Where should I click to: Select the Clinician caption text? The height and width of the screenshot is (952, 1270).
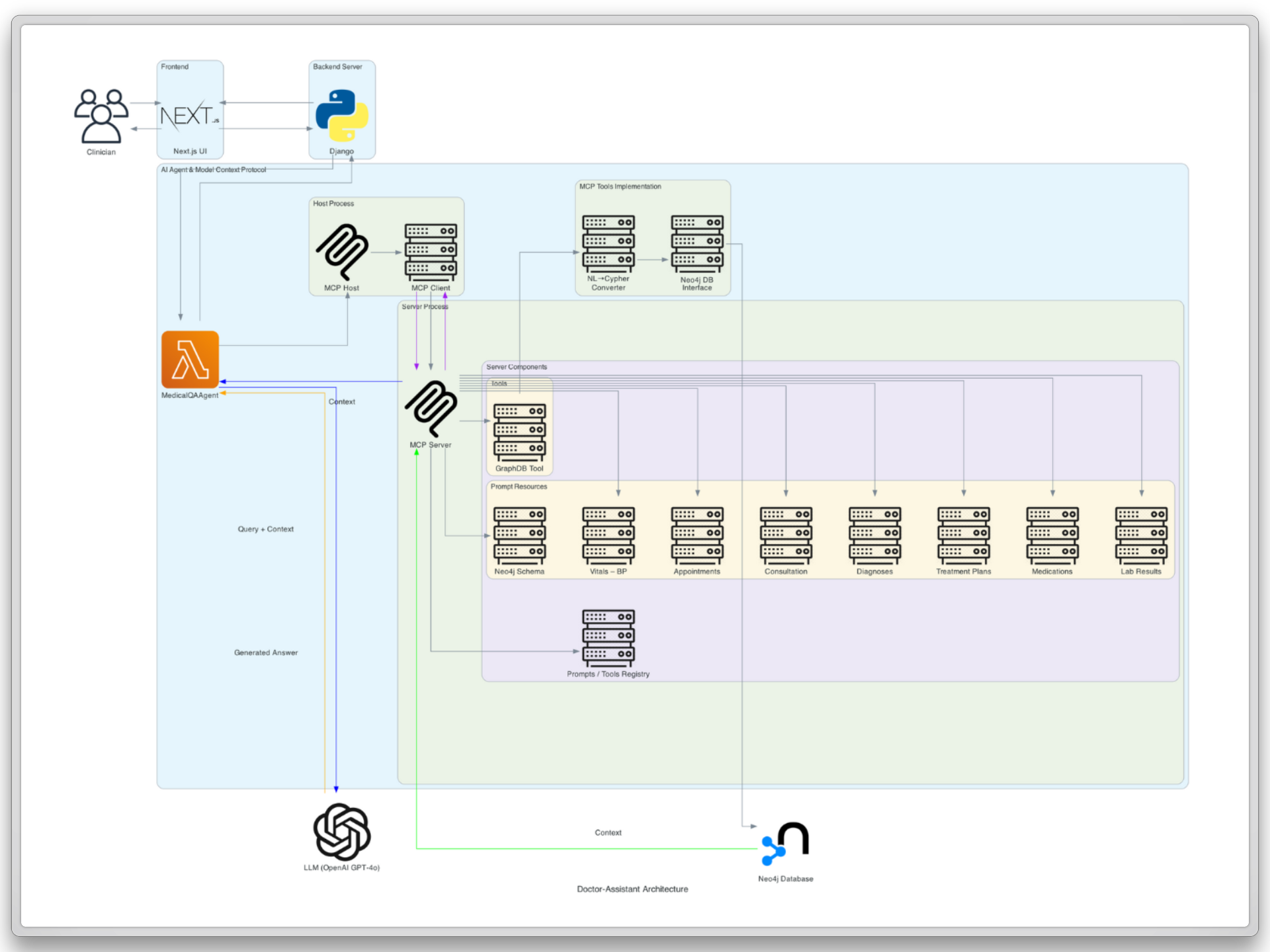[101, 152]
